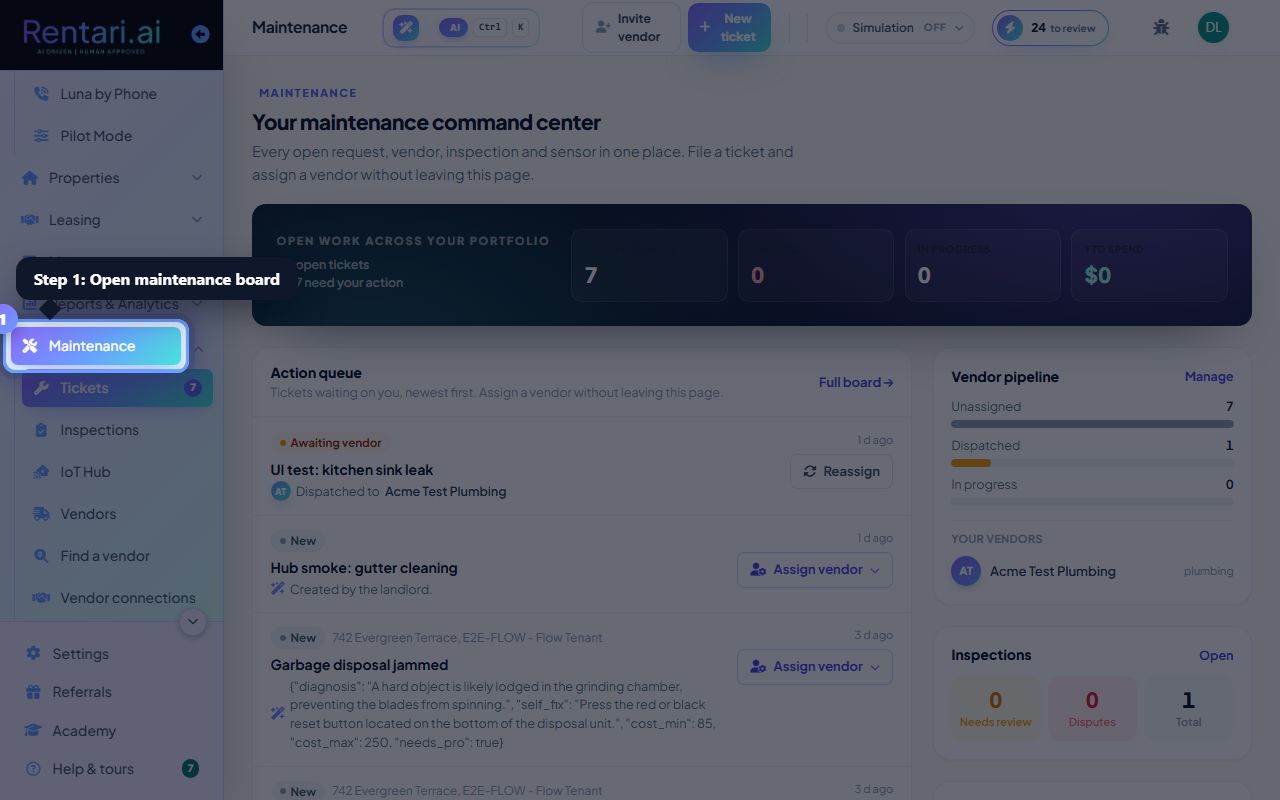Open the Disputes inspections tile
The height and width of the screenshot is (800, 1280).
point(1092,709)
